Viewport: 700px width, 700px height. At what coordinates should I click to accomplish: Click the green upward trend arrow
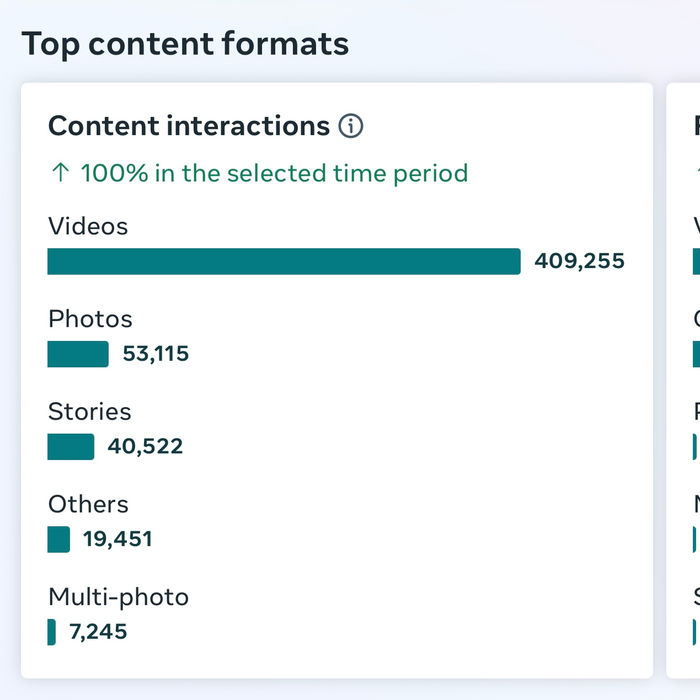[61, 173]
